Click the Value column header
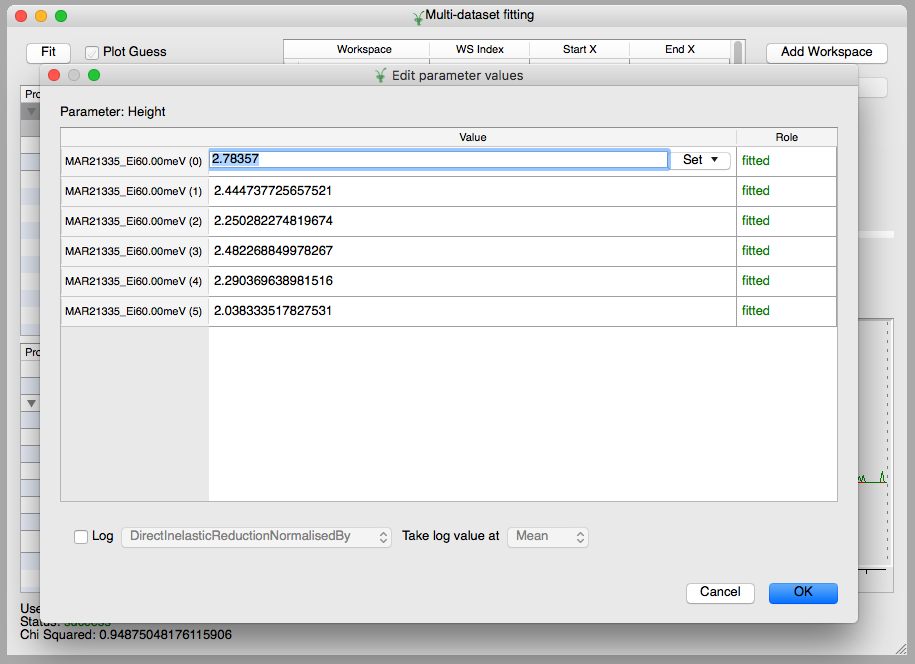The height and width of the screenshot is (664, 915). [472, 137]
